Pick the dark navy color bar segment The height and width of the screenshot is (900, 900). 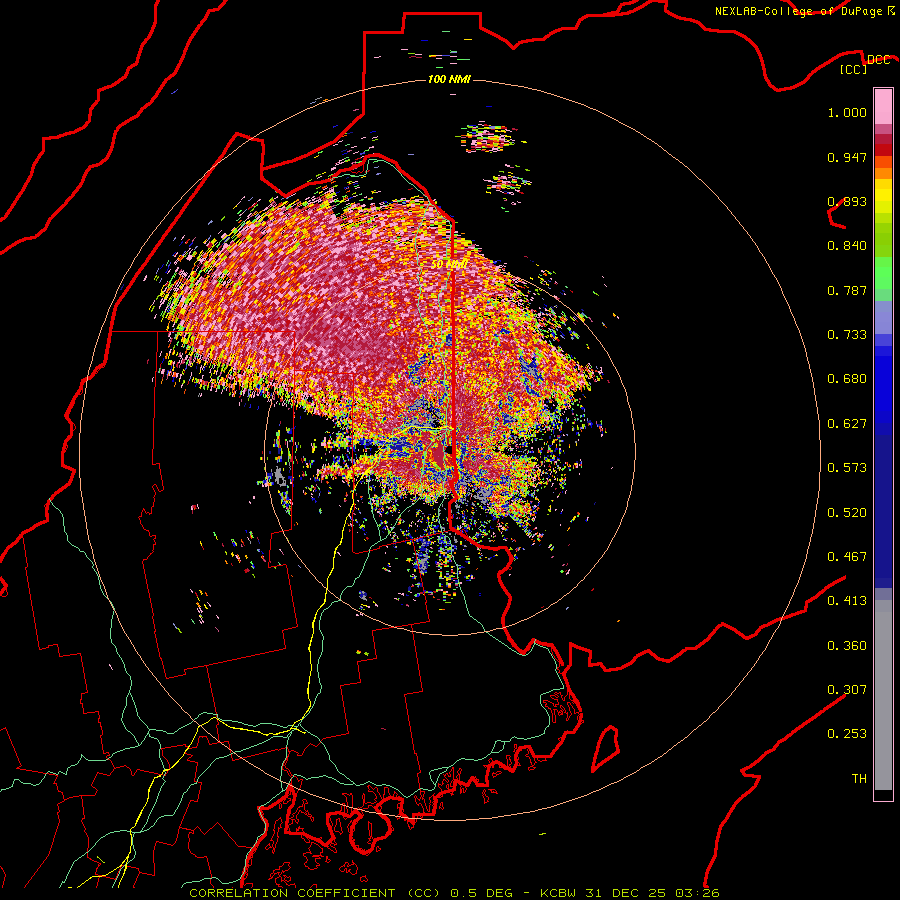pos(883,505)
